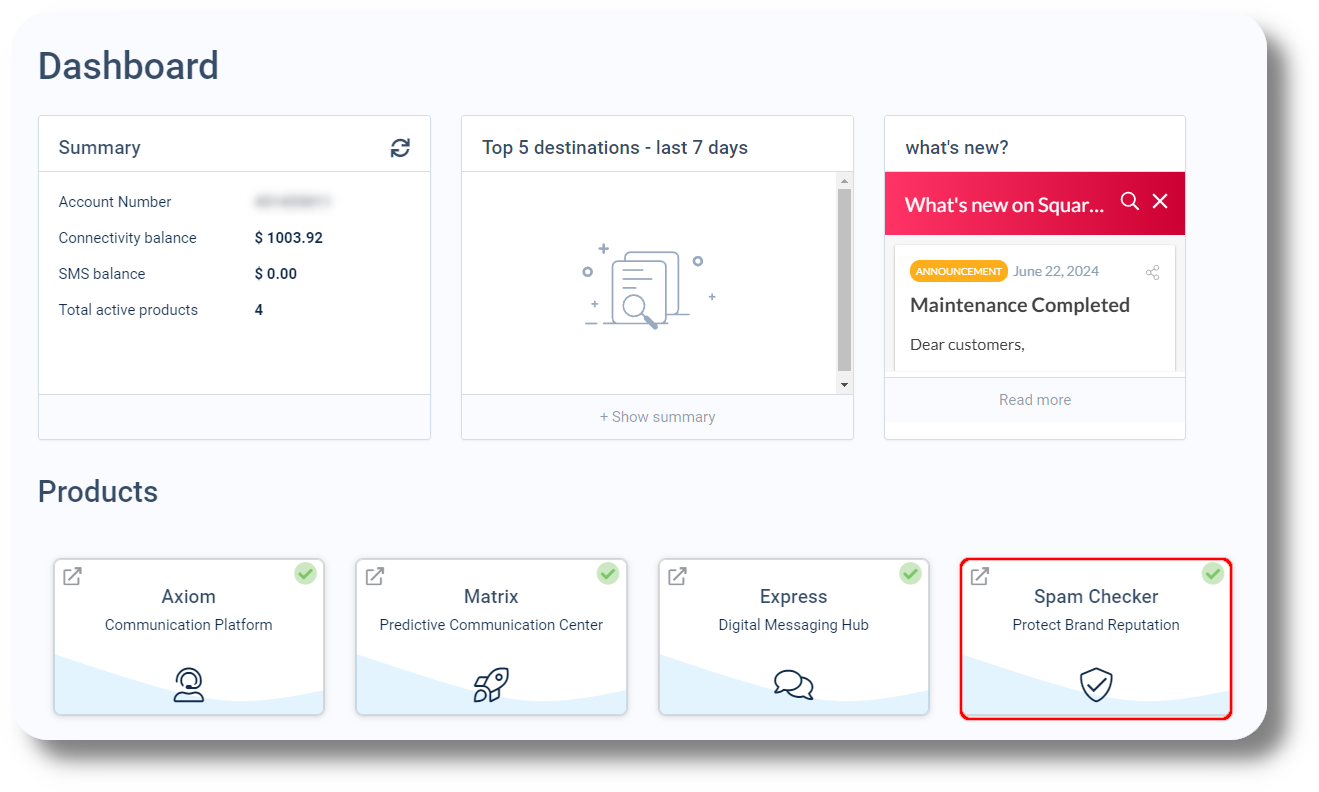Click the Communication Platform subtitle
1319x792 pixels.
point(189,625)
